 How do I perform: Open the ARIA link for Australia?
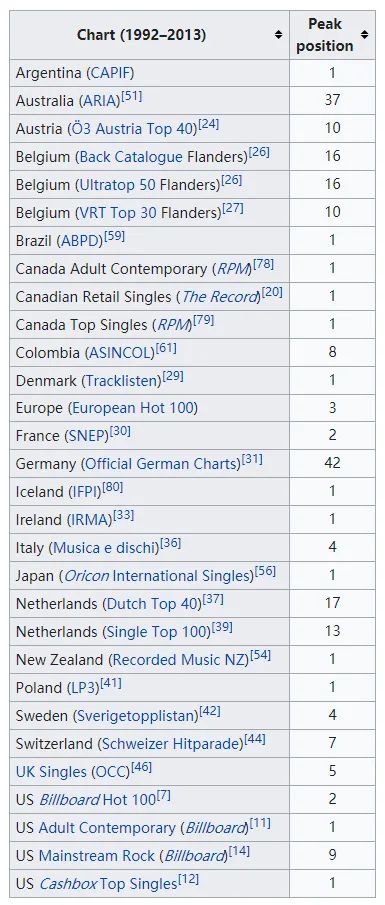(99, 100)
